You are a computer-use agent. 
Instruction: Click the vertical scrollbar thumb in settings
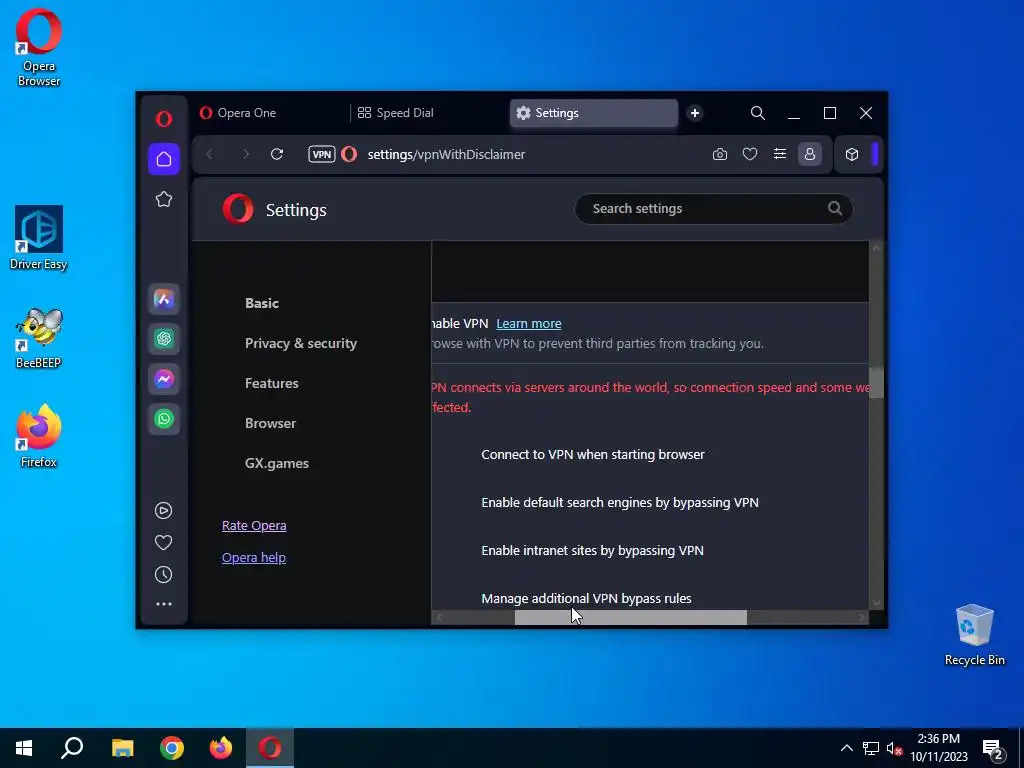click(876, 383)
